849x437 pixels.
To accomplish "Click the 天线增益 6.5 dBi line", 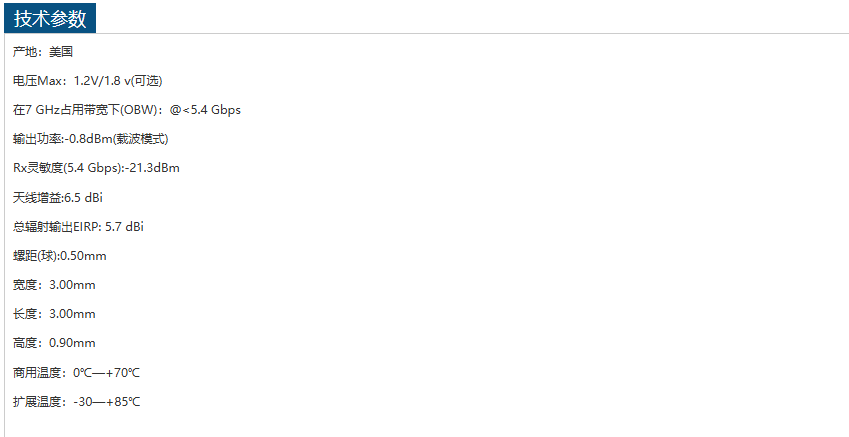I will (x=58, y=198).
